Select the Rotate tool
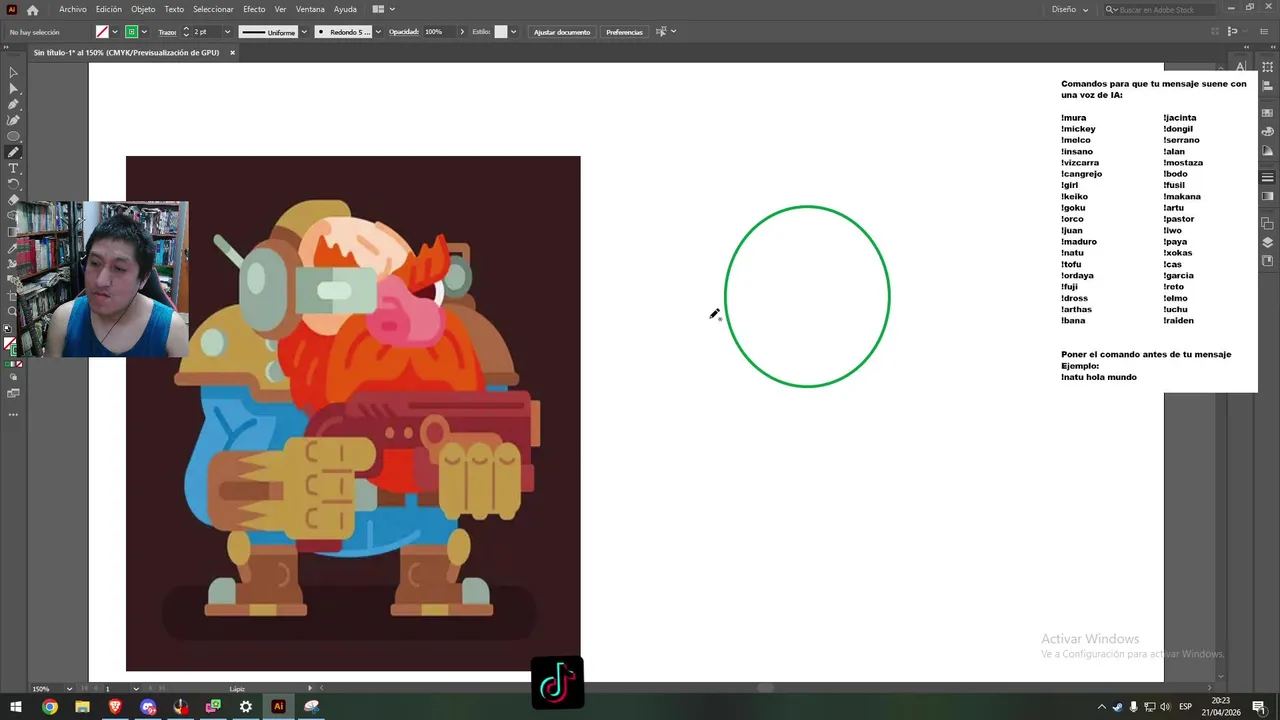Image resolution: width=1280 pixels, height=720 pixels. tap(13, 184)
